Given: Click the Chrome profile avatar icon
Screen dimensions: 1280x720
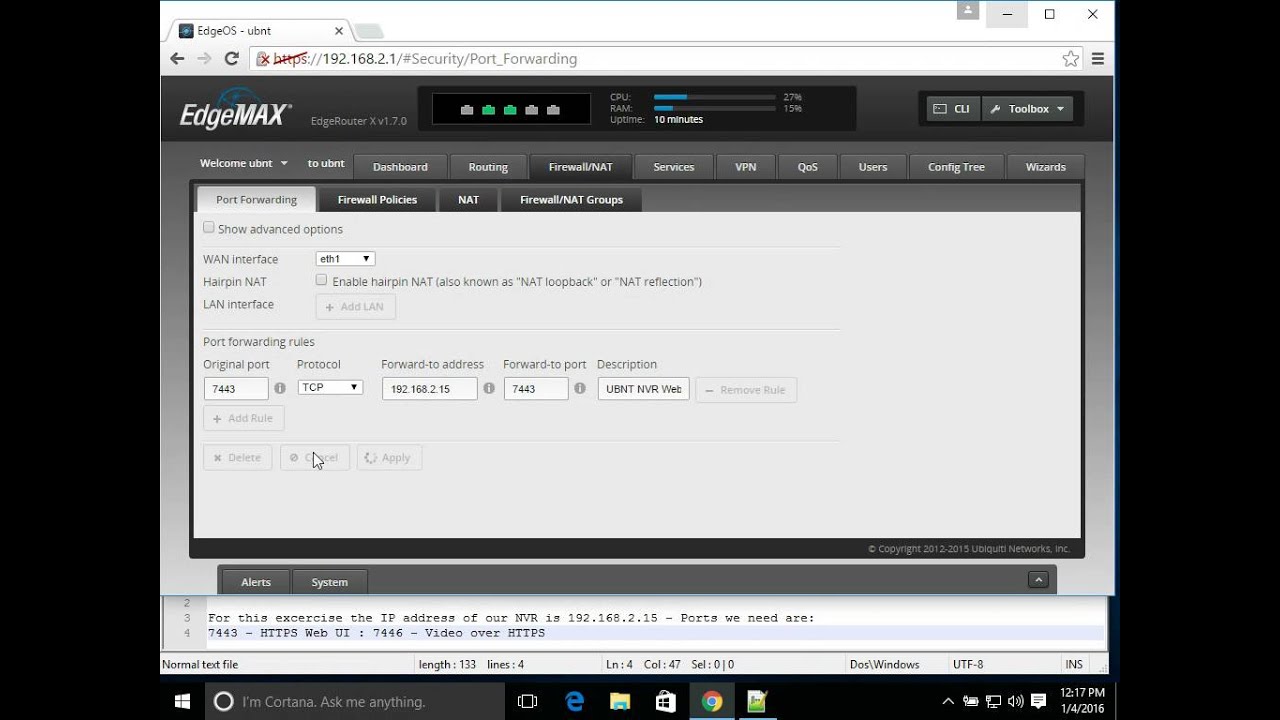Looking at the screenshot, I should [x=967, y=11].
